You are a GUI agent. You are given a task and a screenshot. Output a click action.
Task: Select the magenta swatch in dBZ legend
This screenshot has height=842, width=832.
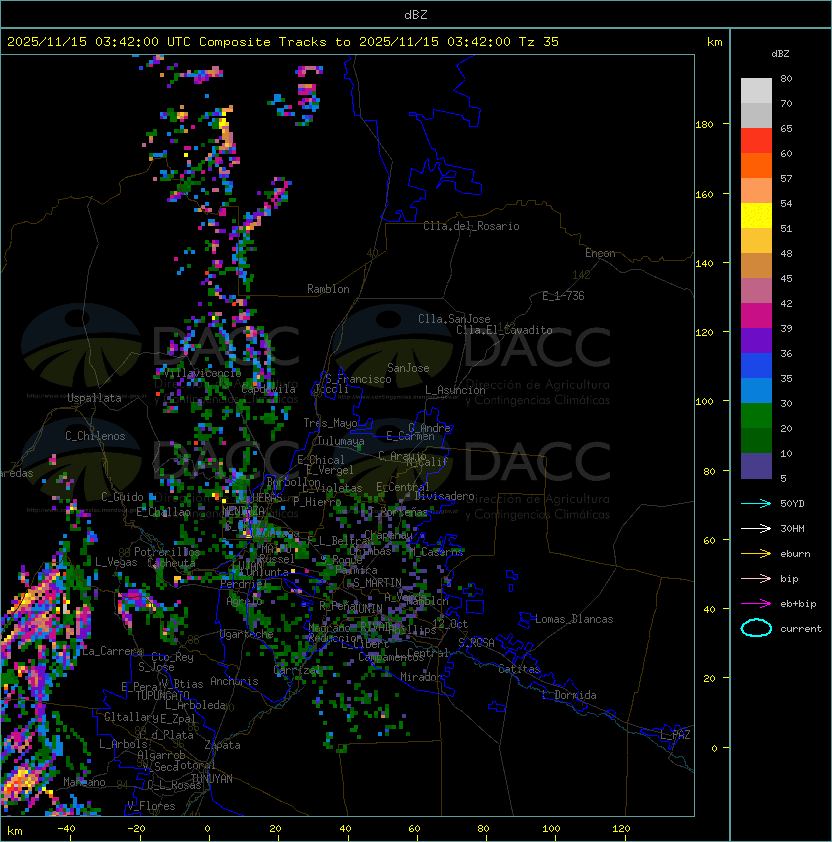point(756,316)
